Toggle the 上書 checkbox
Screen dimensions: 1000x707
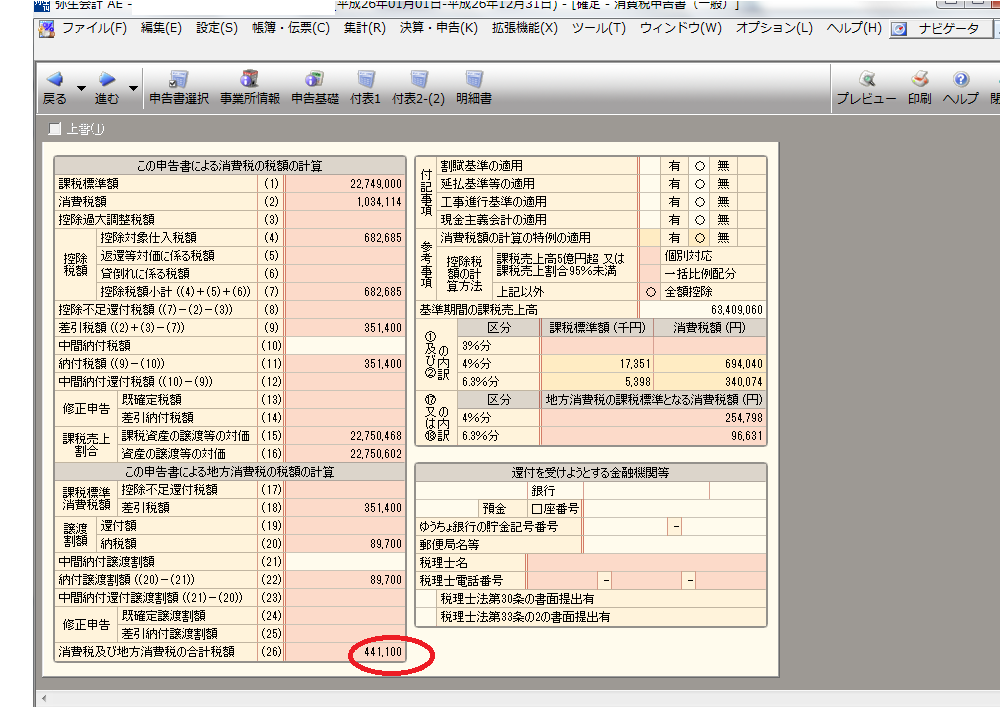pyautogui.click(x=56, y=129)
